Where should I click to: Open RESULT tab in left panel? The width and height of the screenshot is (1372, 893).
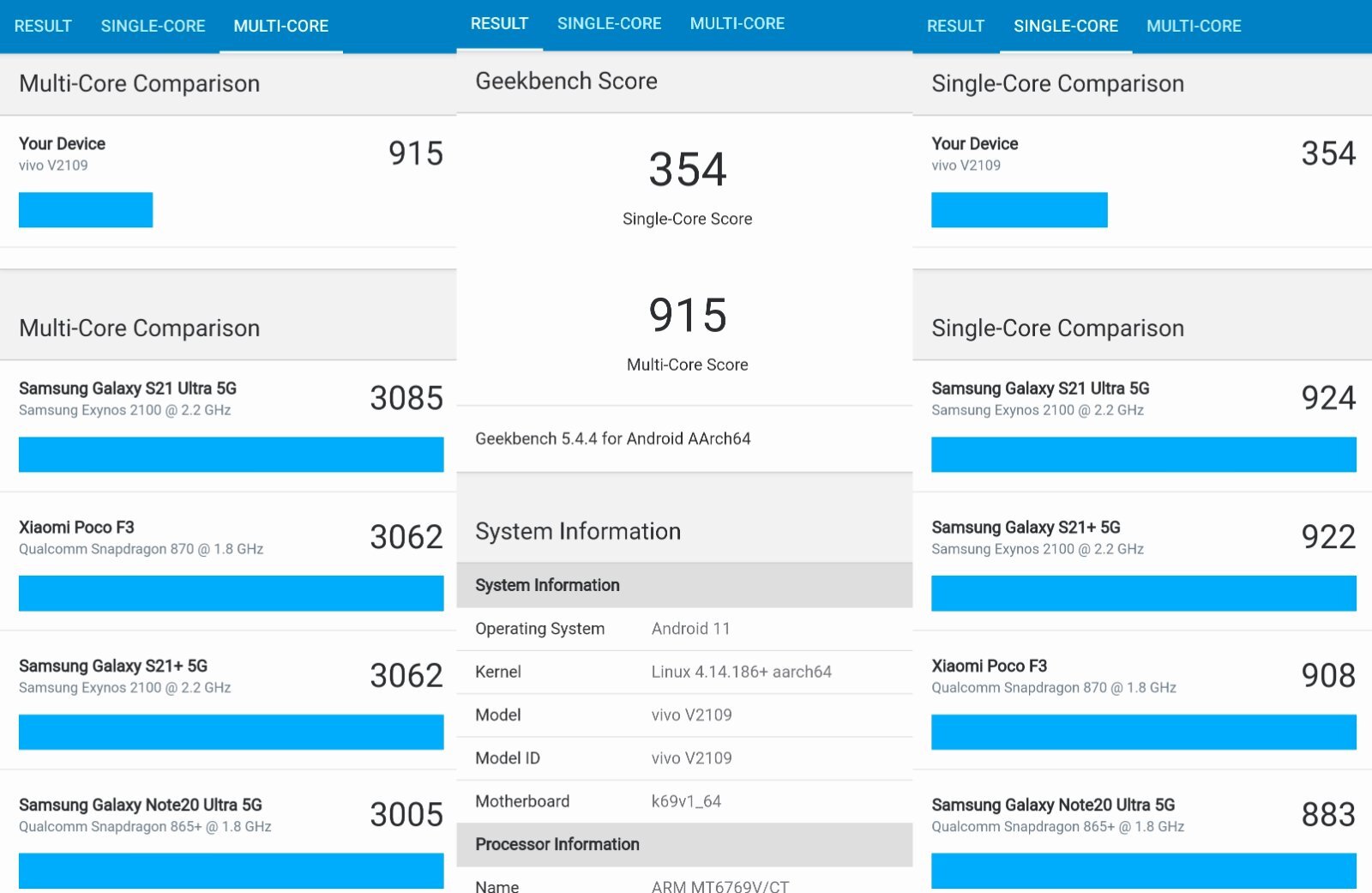[43, 26]
